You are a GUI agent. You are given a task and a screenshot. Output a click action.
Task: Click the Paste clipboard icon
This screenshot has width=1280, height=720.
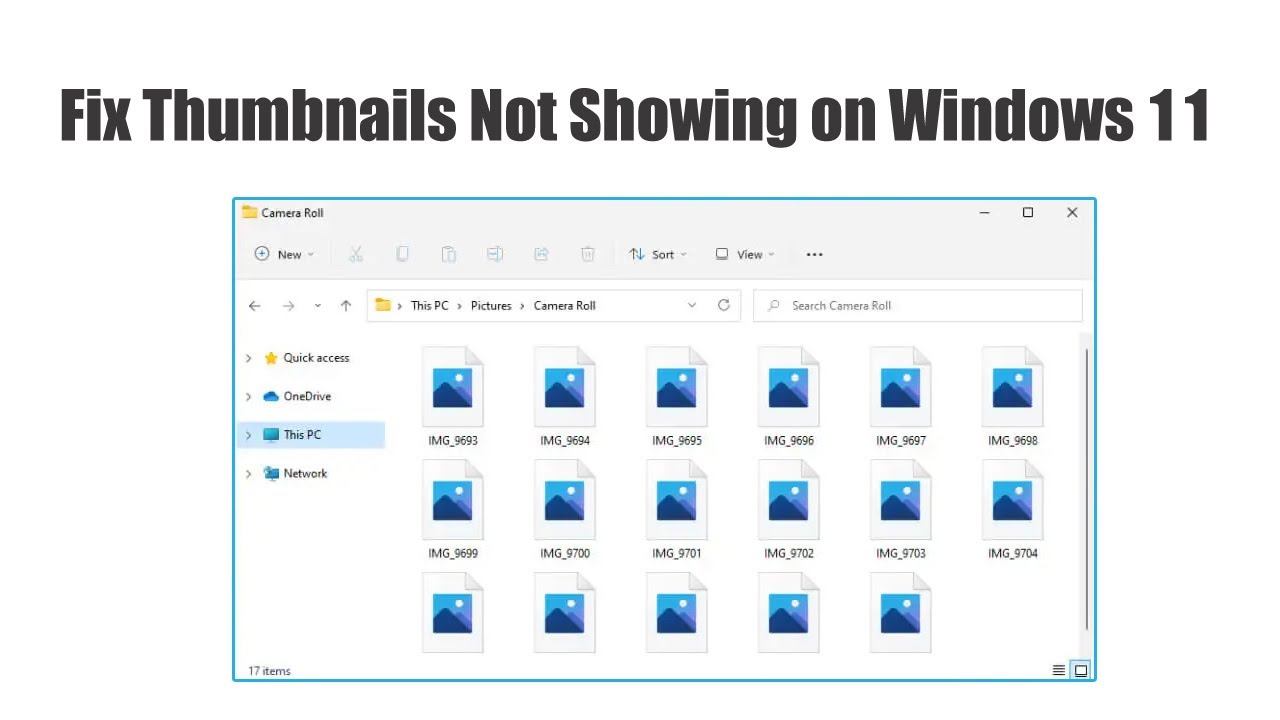(449, 254)
